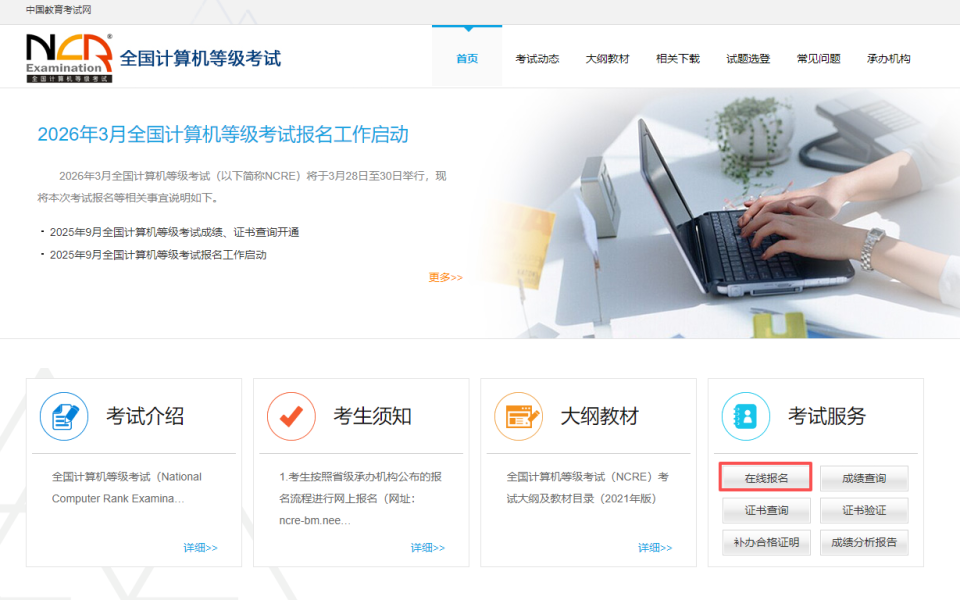Open news 2025年9月成绩、证书查询开通
The width and height of the screenshot is (960, 600).
coord(174,232)
